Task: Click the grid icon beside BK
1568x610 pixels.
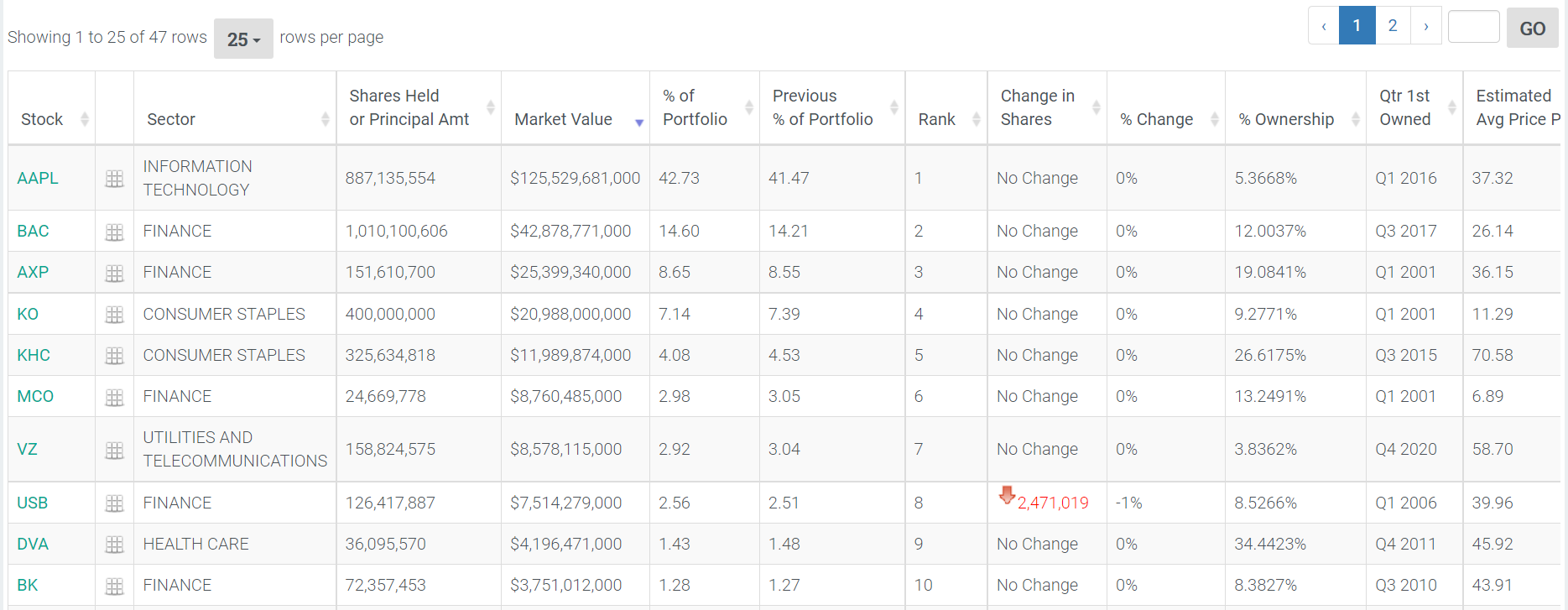Action: pyautogui.click(x=115, y=586)
